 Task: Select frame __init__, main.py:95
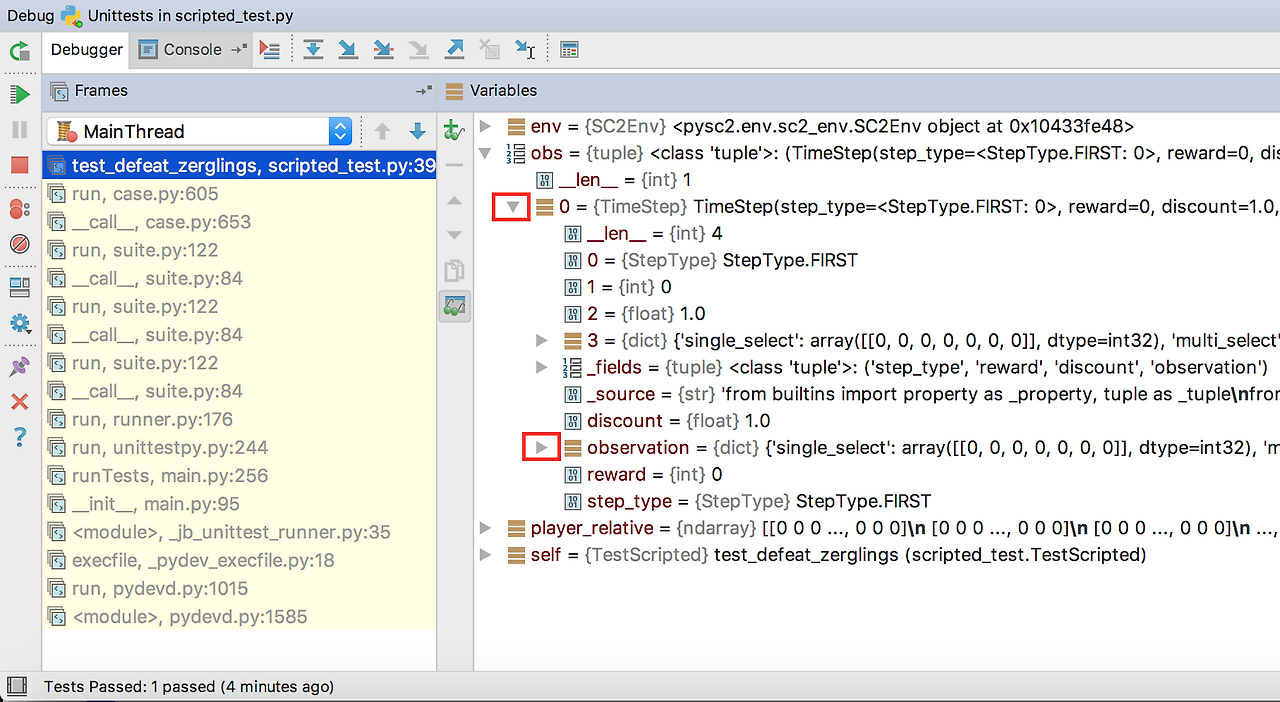pyautogui.click(x=240, y=504)
